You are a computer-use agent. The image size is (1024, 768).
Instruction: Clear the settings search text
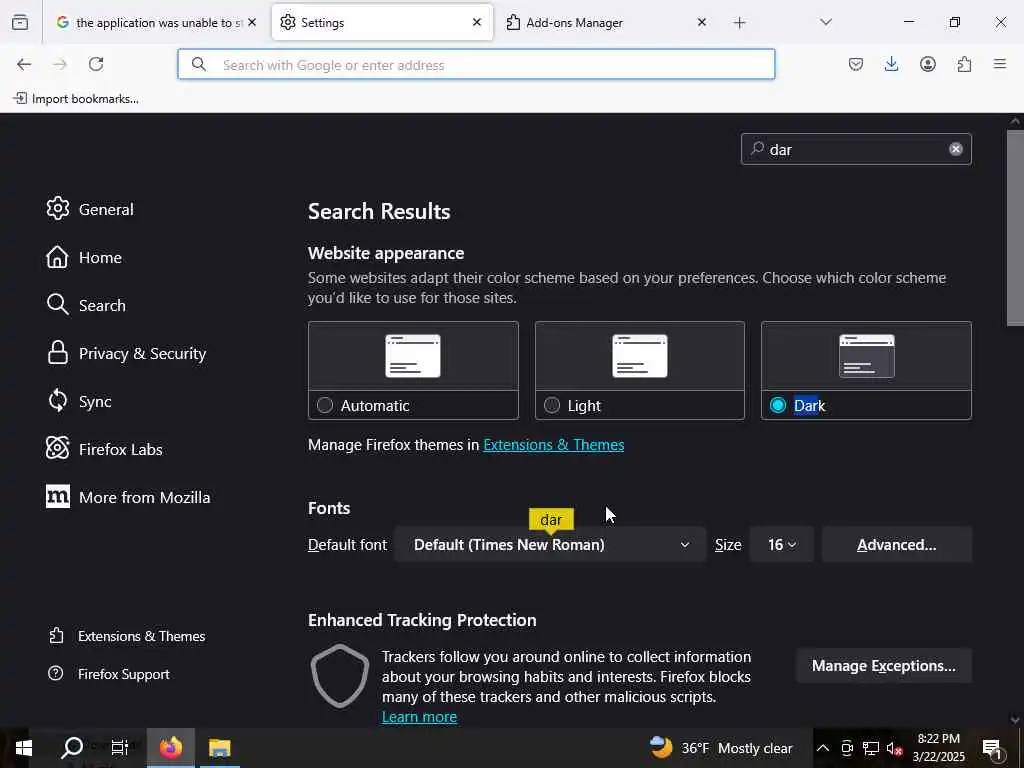tap(955, 149)
